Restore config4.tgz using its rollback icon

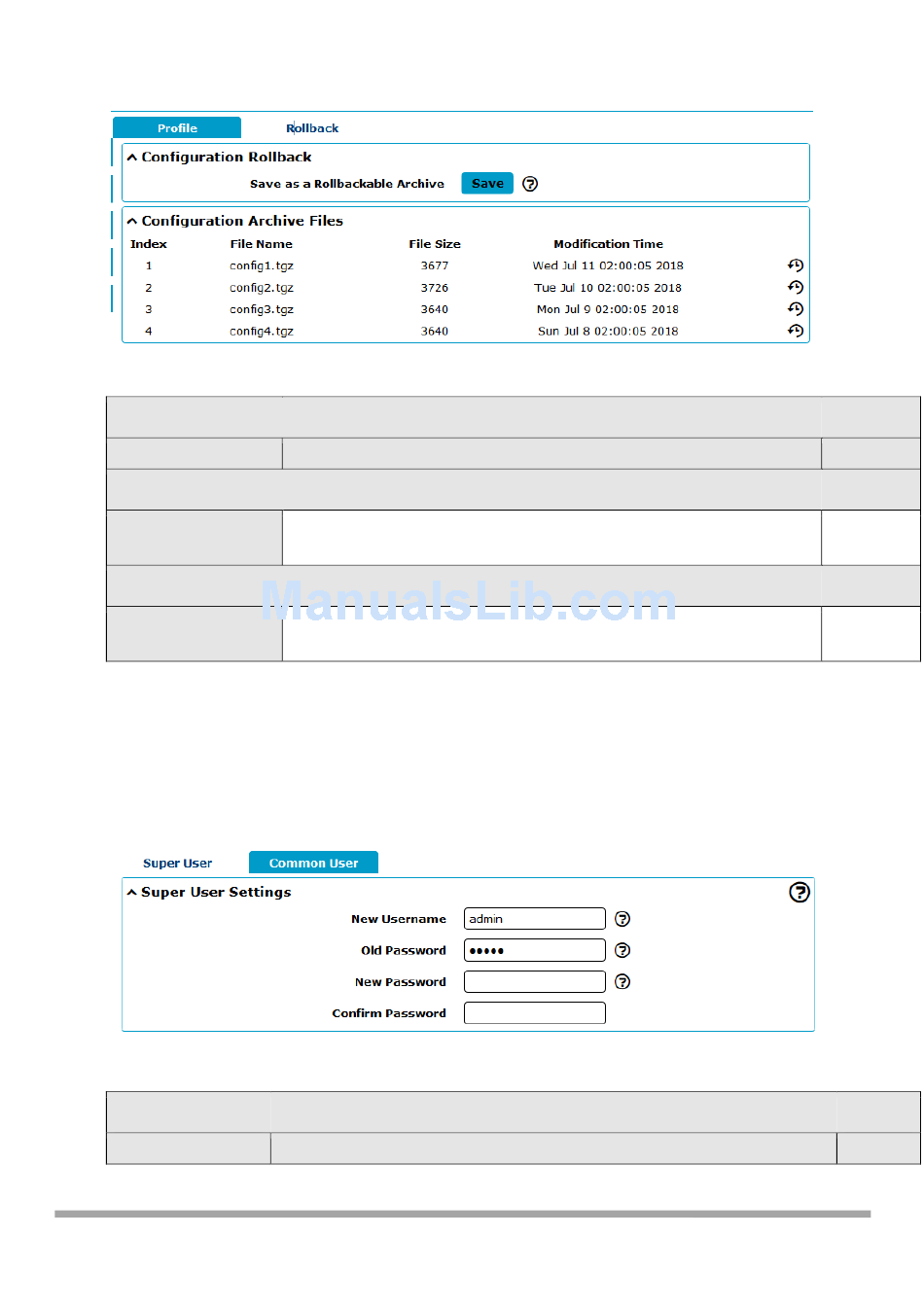(795, 331)
